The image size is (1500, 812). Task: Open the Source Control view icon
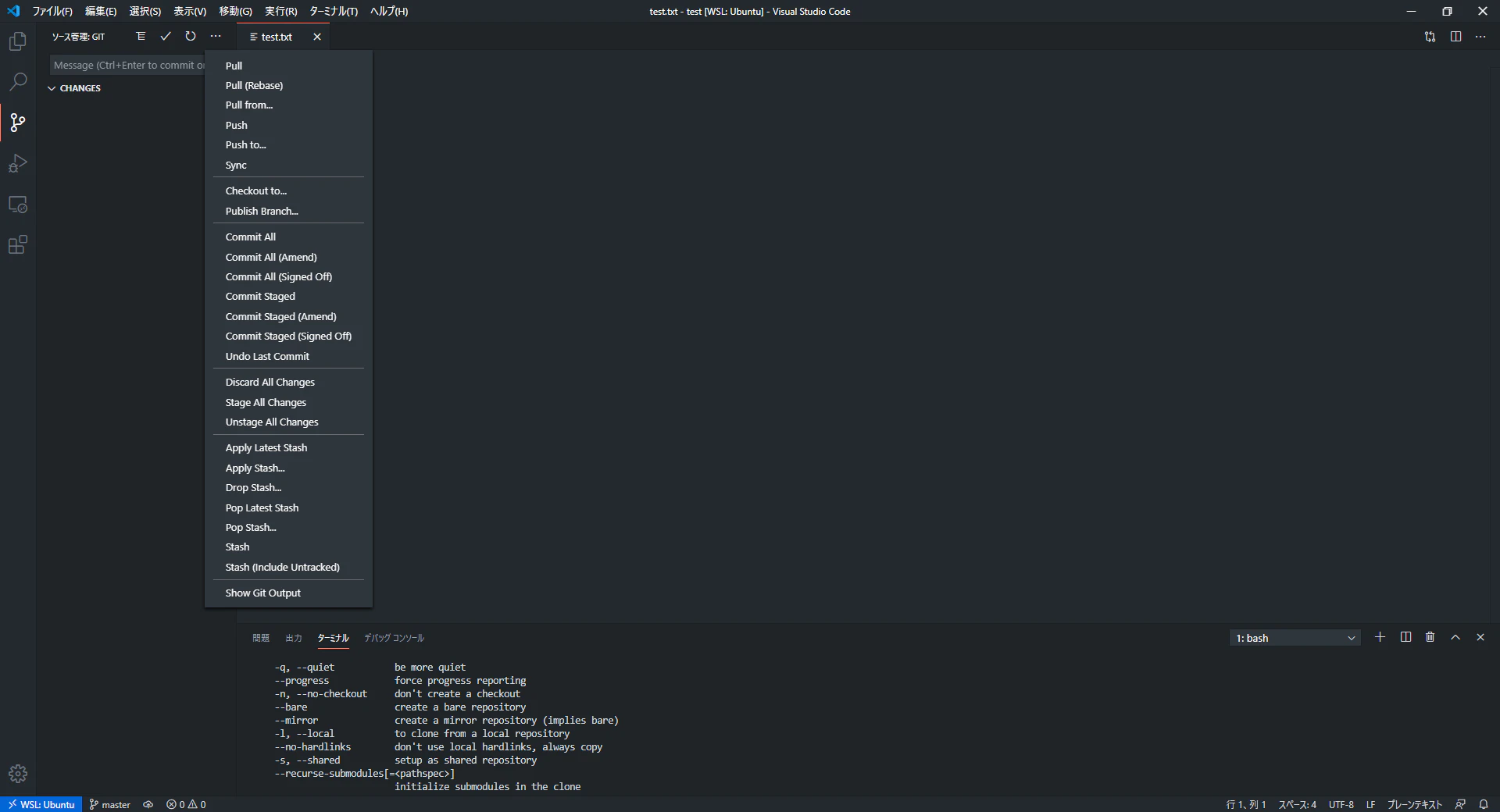coord(17,123)
